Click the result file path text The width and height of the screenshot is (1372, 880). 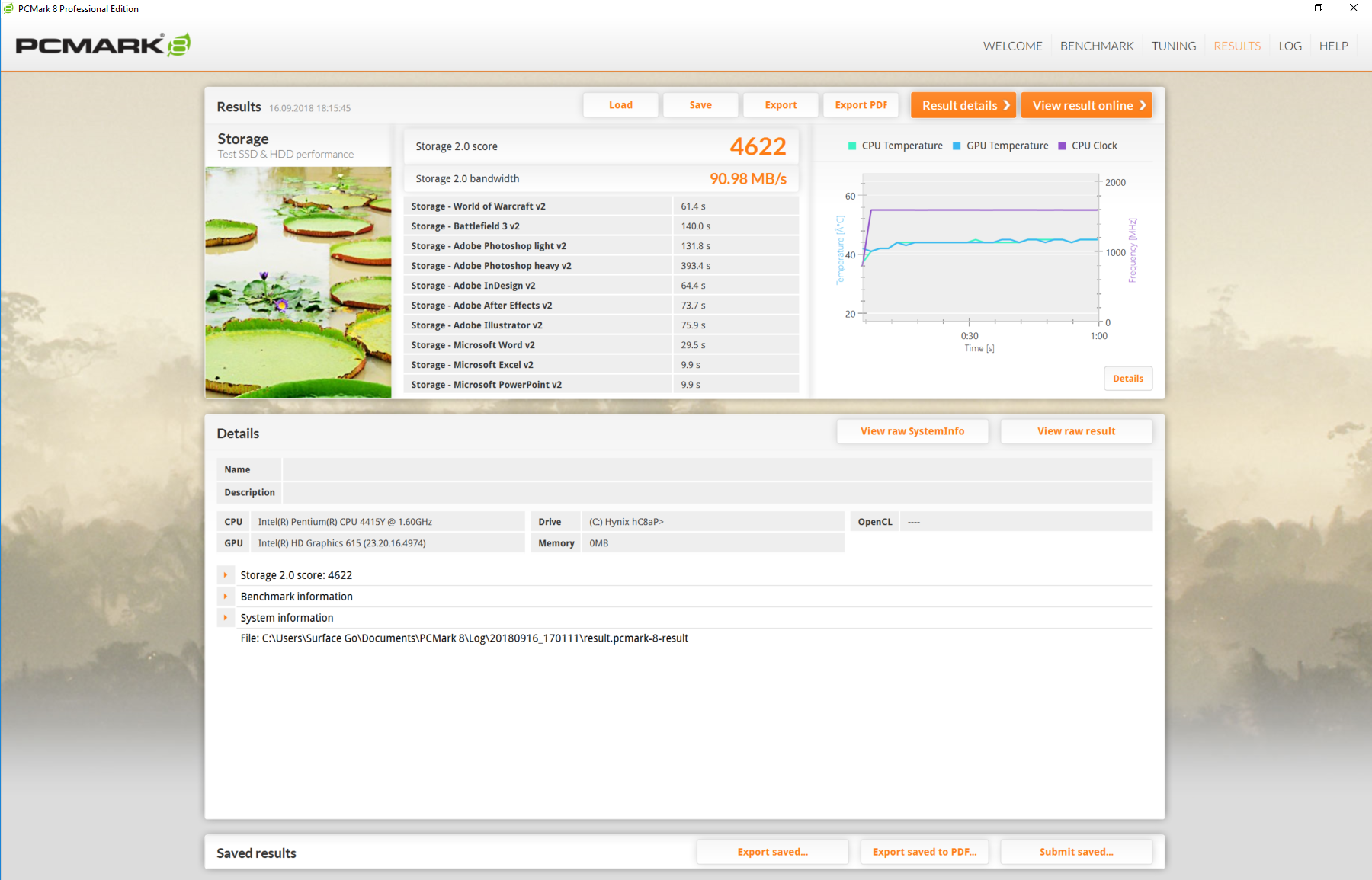[464, 638]
